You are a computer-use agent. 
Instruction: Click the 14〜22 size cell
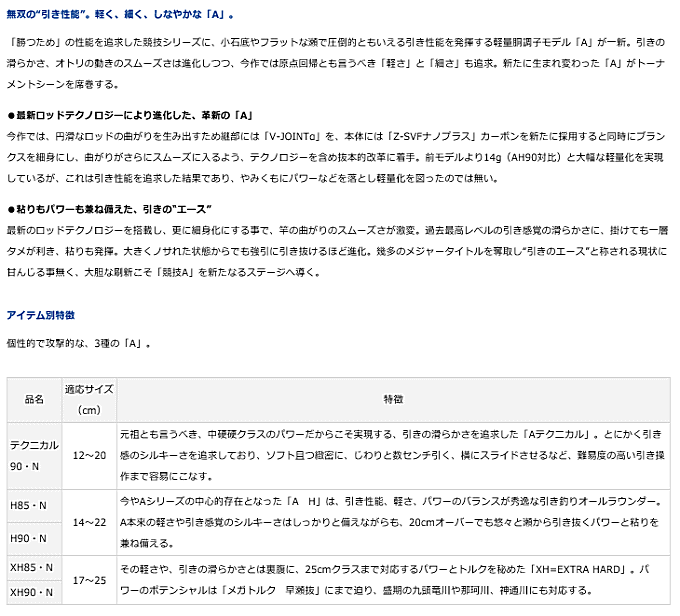(x=89, y=522)
